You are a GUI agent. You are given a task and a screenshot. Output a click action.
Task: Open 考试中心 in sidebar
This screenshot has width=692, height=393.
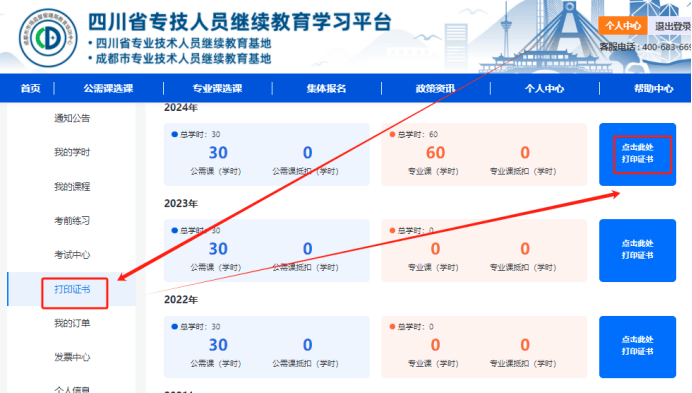pos(72,255)
